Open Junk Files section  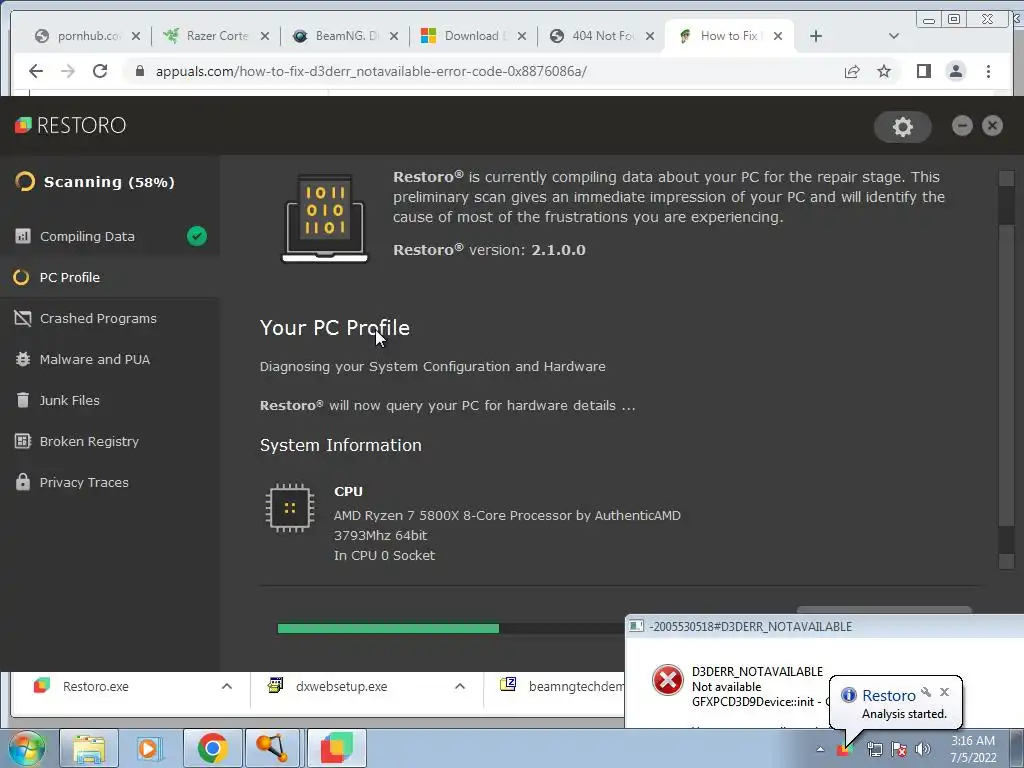(110, 400)
